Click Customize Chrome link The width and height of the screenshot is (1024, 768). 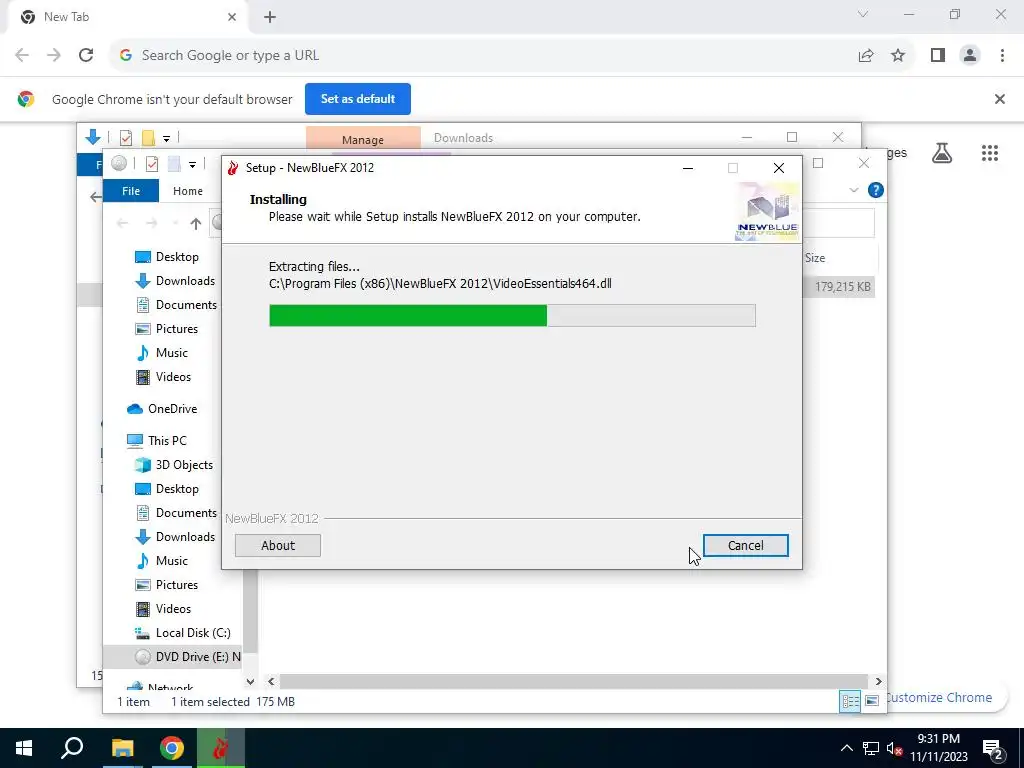tap(939, 697)
